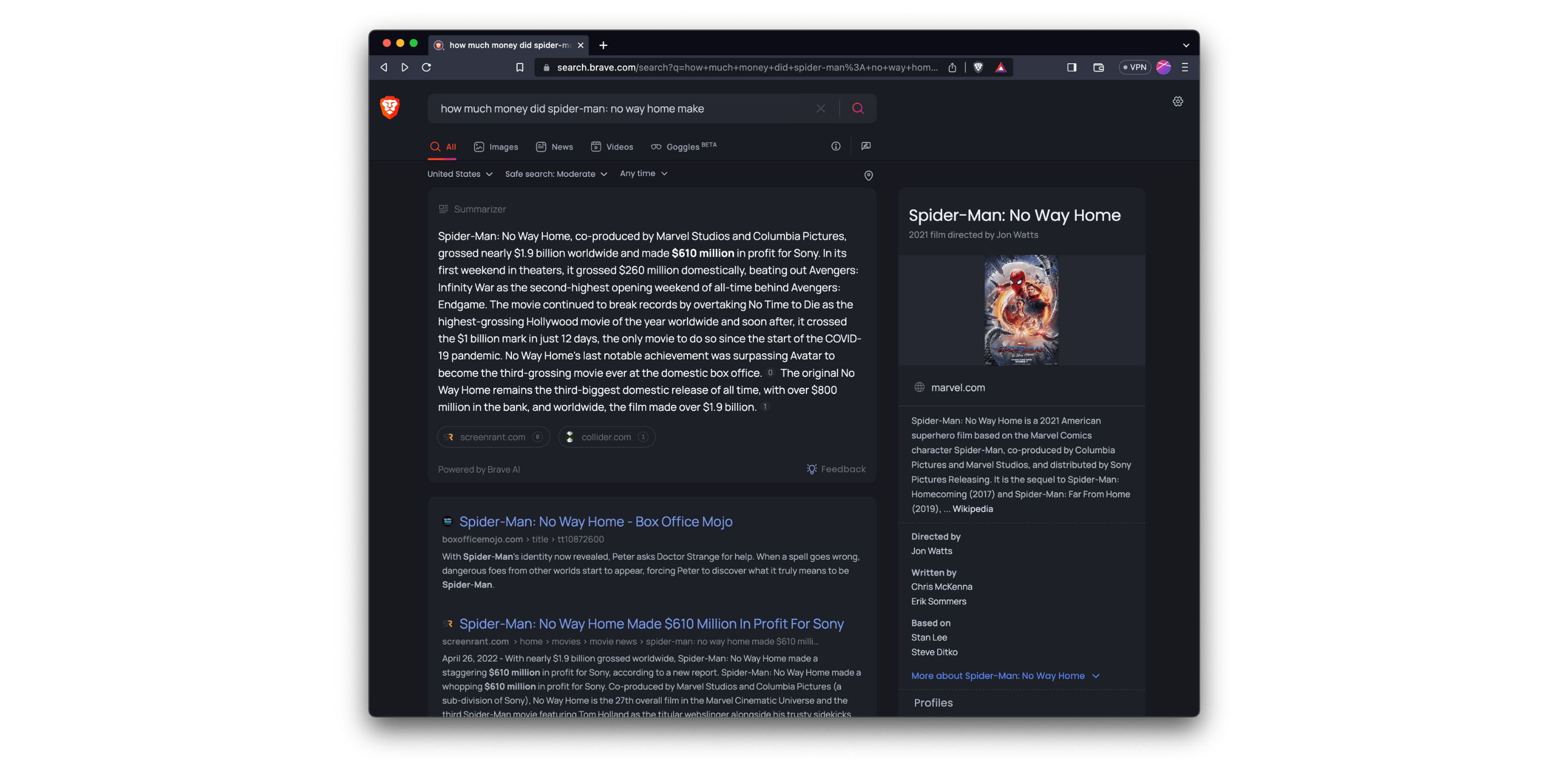Switch to the News tab

(x=554, y=147)
